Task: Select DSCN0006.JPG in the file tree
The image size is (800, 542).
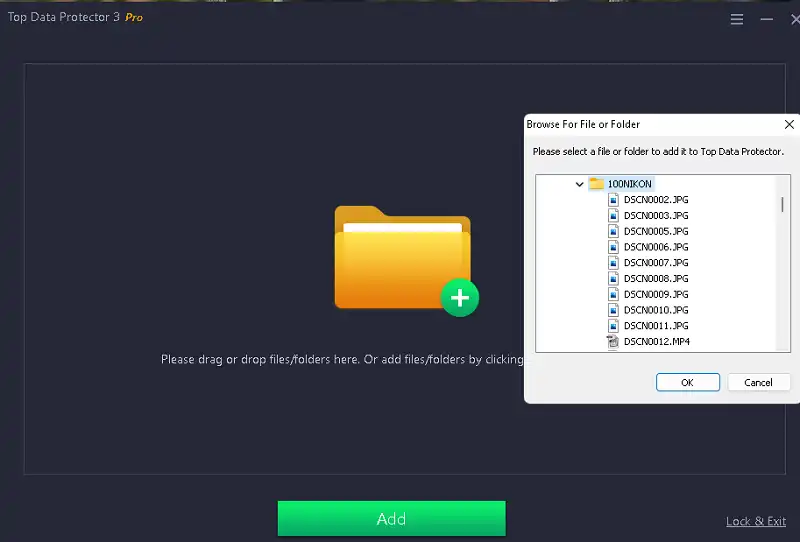Action: [x=656, y=247]
